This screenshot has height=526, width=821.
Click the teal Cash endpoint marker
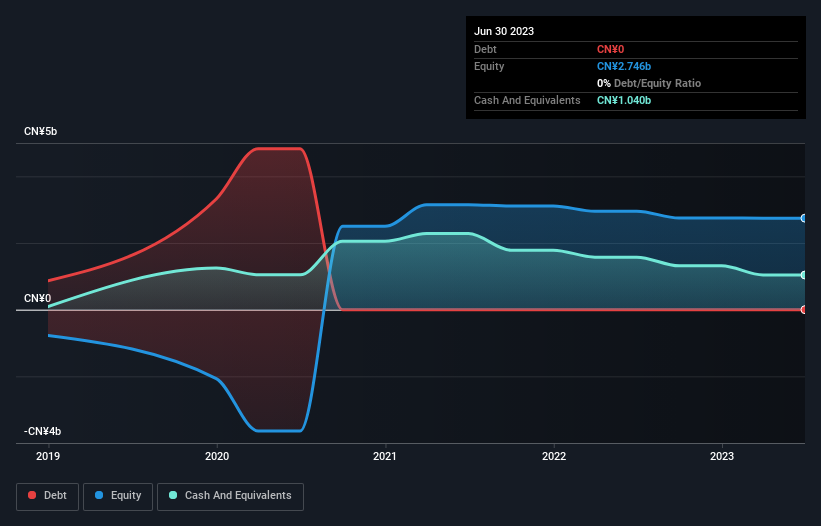[804, 275]
